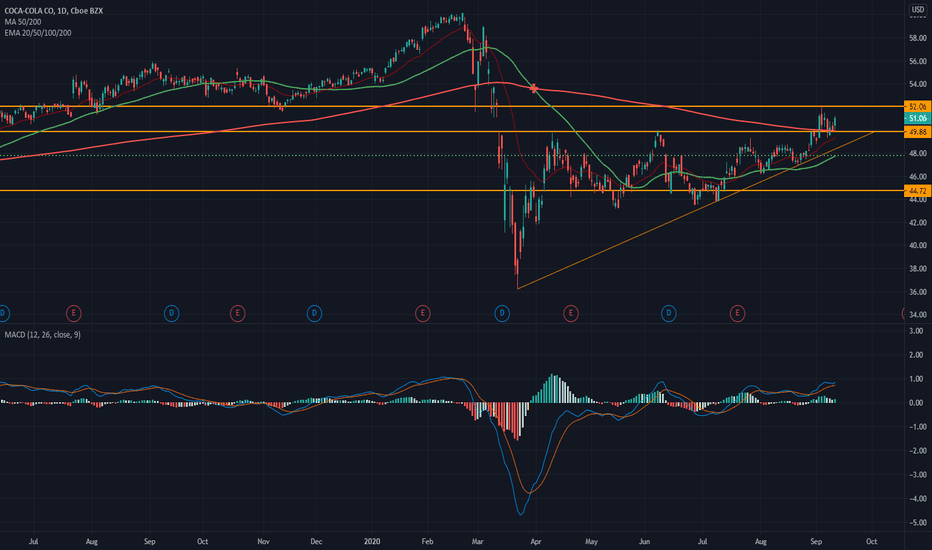Click the dividend D marker in mid-June 2020

click(669, 313)
